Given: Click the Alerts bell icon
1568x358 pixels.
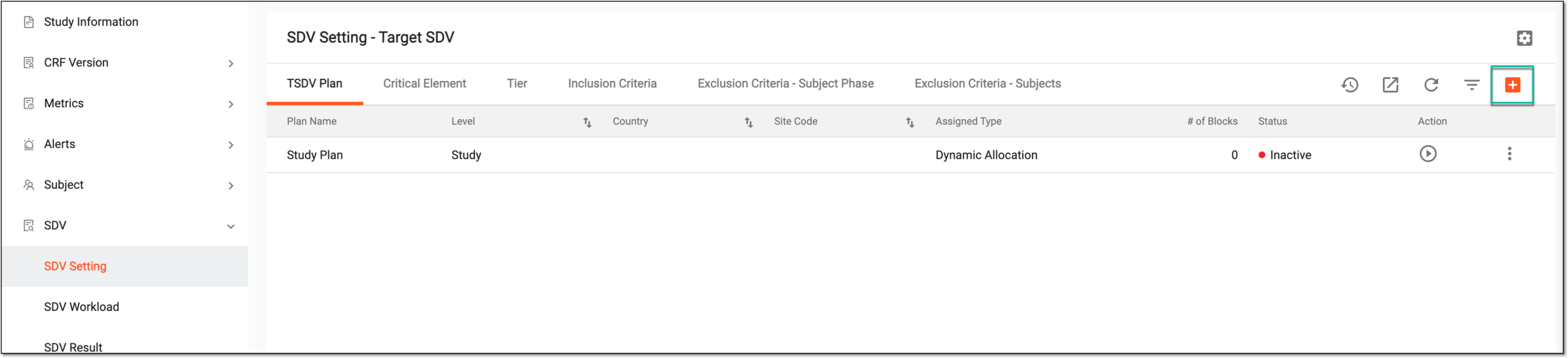Looking at the screenshot, I should [28, 144].
